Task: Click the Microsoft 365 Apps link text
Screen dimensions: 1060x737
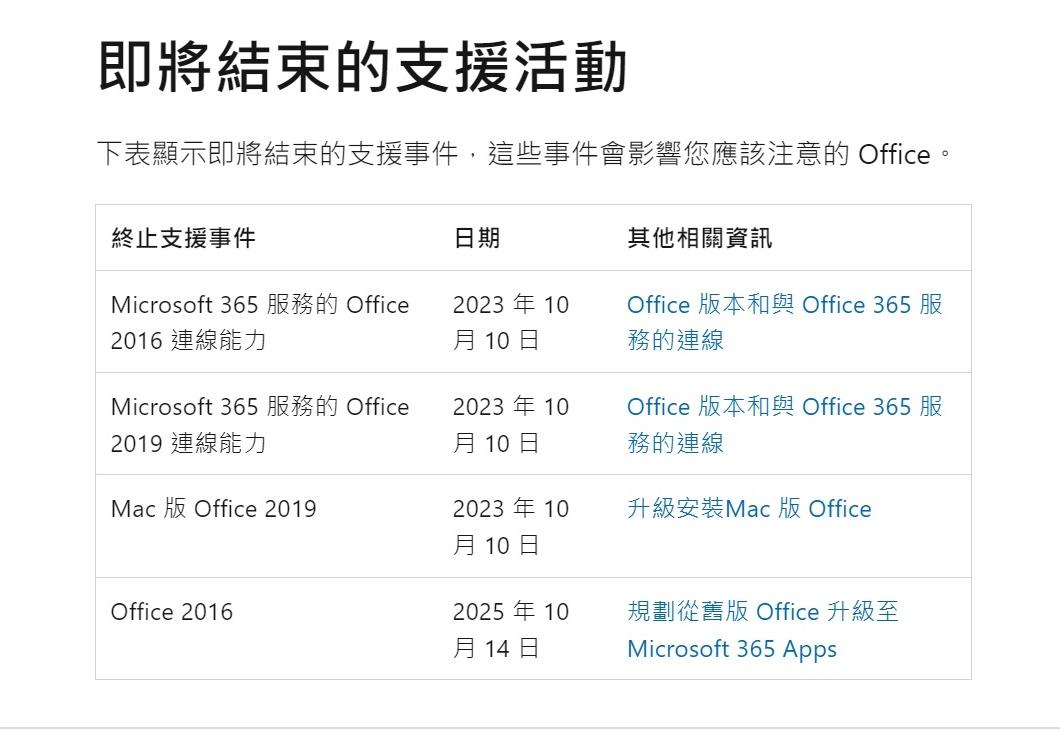Action: [731, 649]
